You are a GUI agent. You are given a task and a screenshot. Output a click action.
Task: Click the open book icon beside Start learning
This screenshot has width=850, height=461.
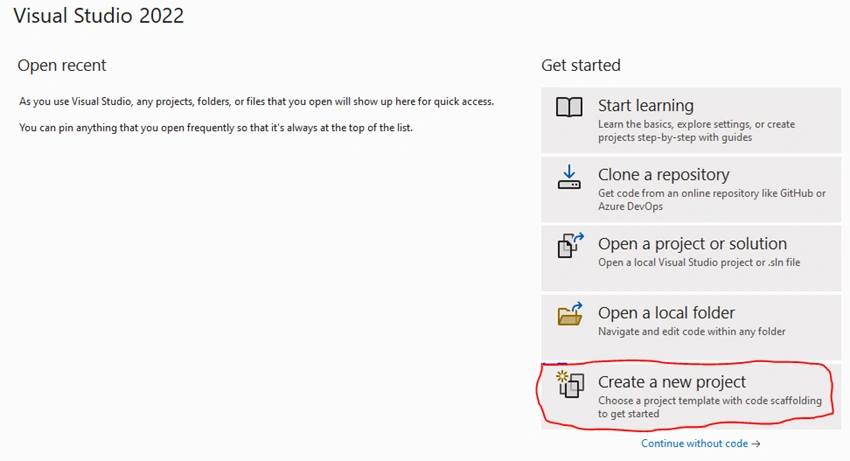(569, 107)
